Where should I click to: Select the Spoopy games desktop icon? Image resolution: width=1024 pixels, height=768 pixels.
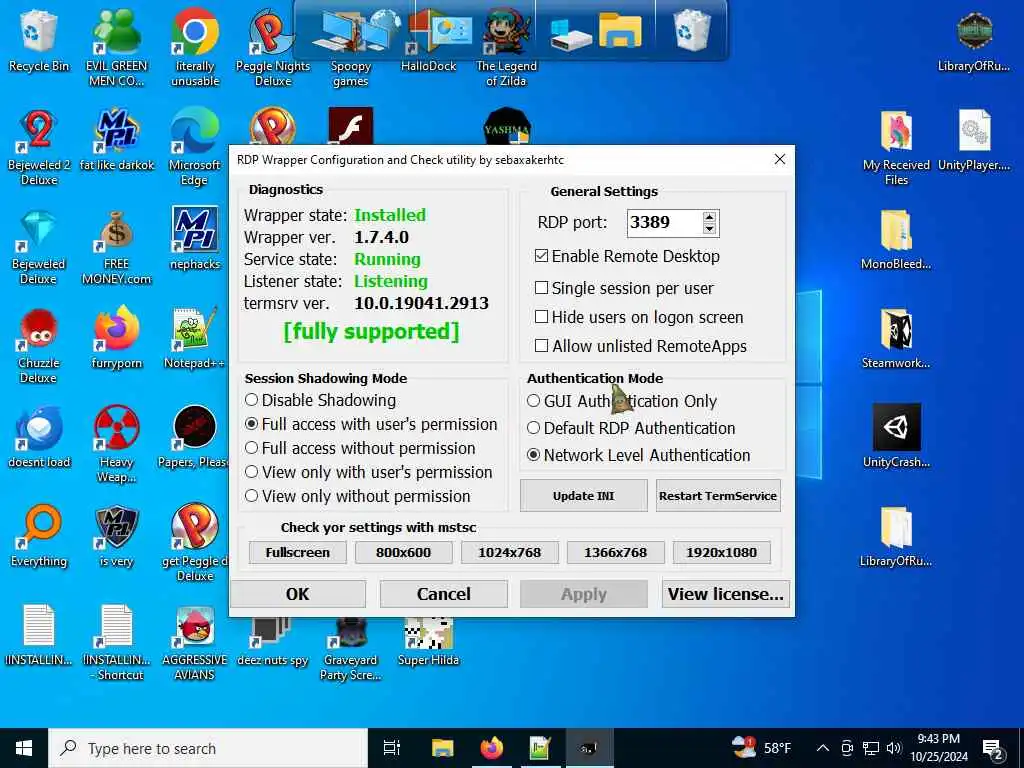[351, 47]
